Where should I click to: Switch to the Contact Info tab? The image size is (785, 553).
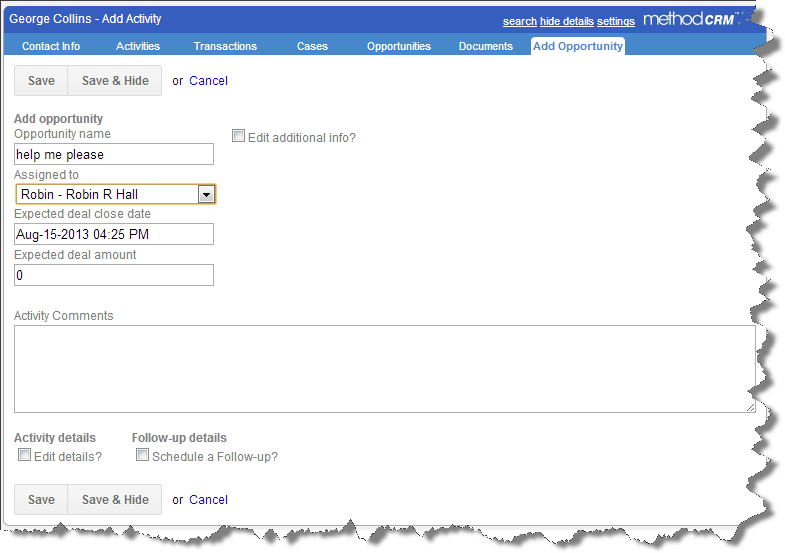51,46
